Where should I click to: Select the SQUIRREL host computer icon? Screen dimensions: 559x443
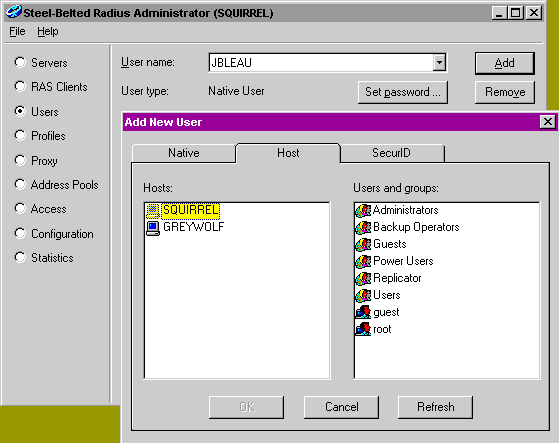(x=153, y=210)
